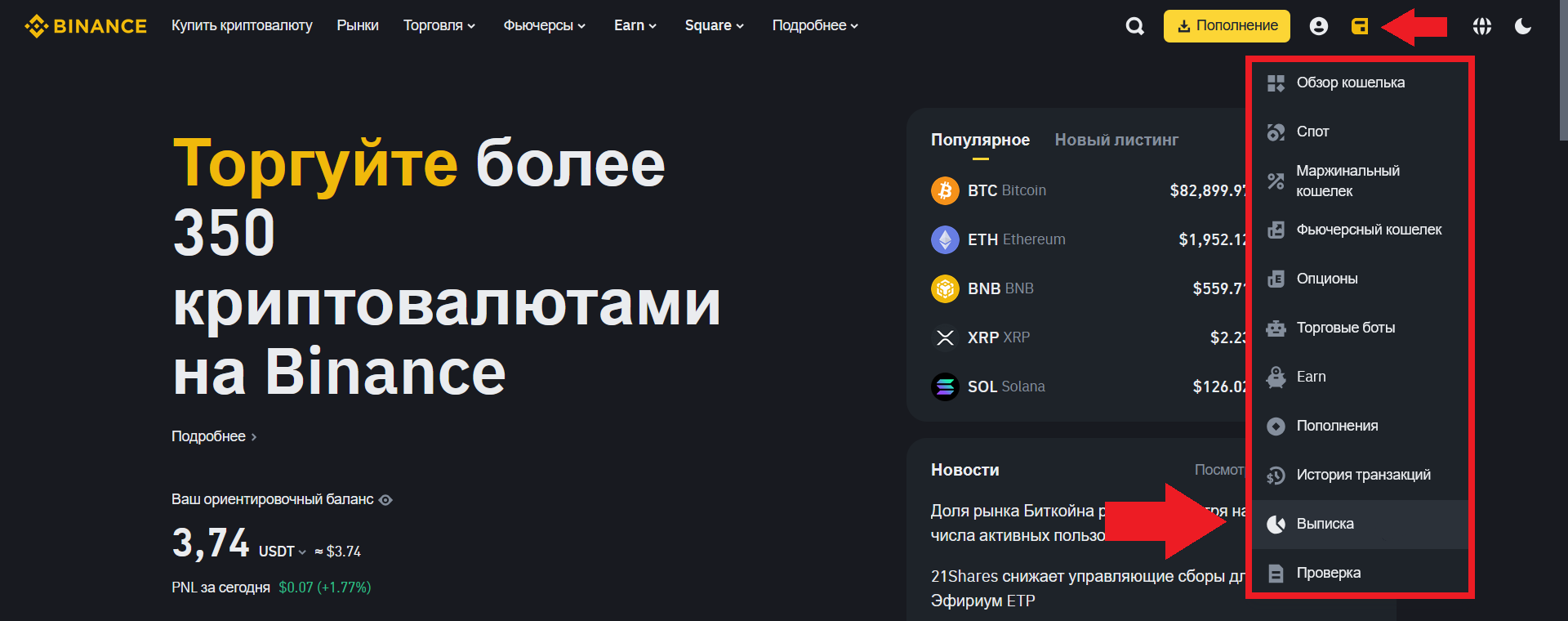Screen dimensions: 1568x621
Task: Open the ETH Ethereum market row
Action: click(1088, 239)
